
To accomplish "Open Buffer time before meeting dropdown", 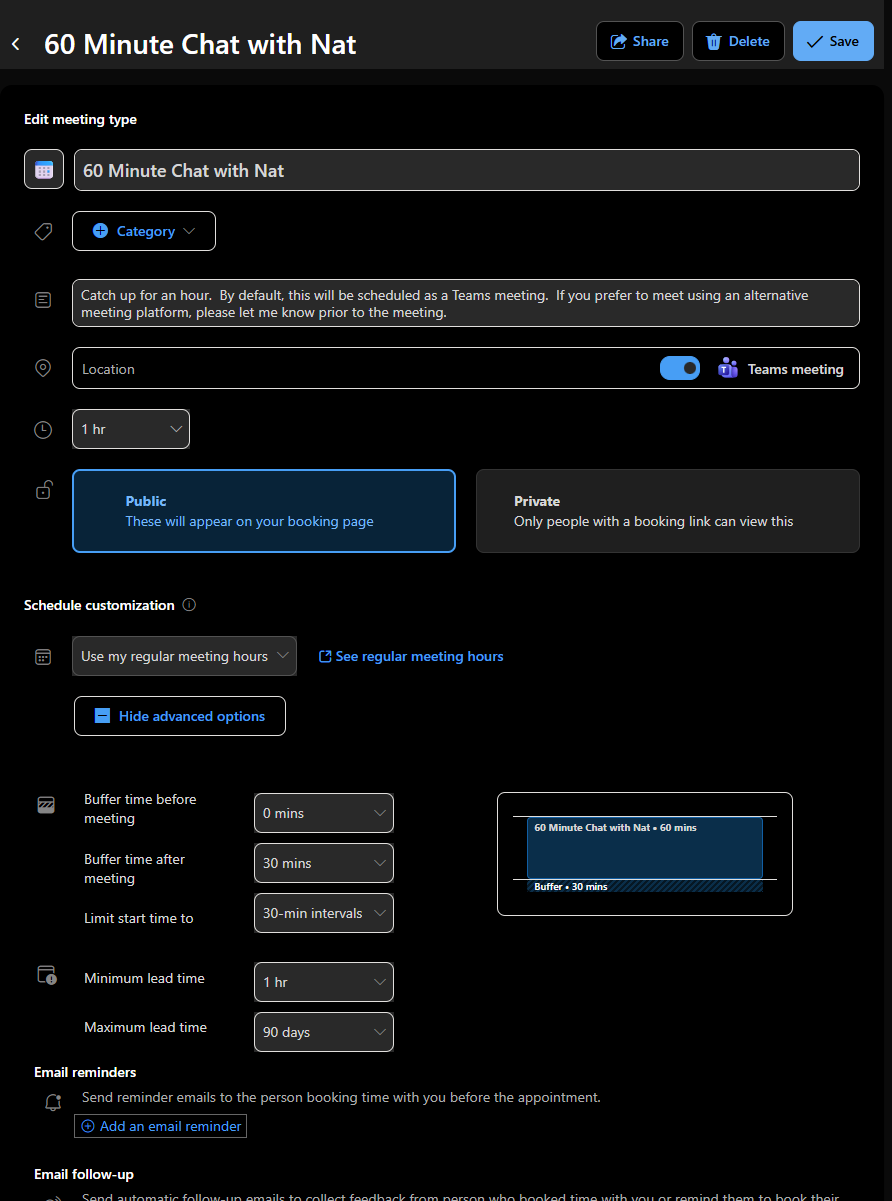I will [x=324, y=813].
